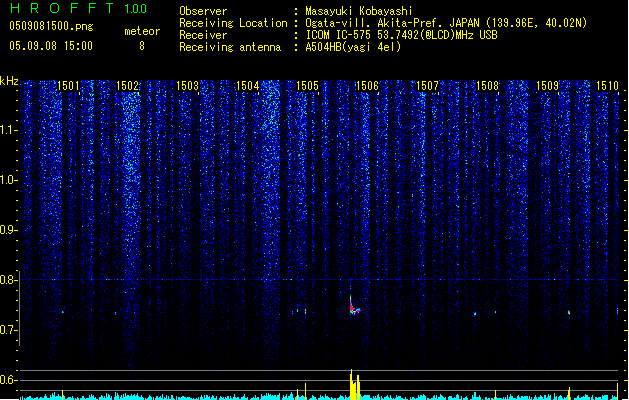Click the 0.8 kHz axis label
This screenshot has width=629, height=400.
8,280
